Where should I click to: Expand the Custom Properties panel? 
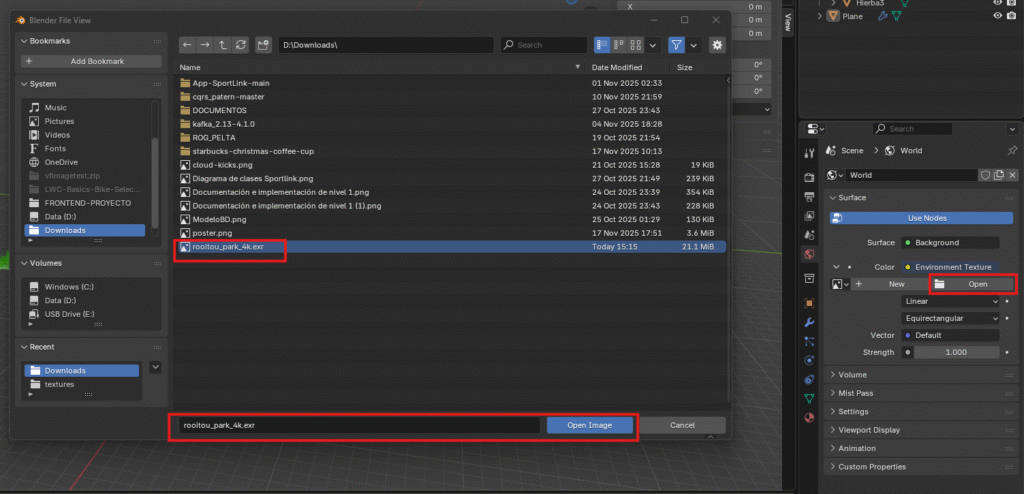coord(833,467)
